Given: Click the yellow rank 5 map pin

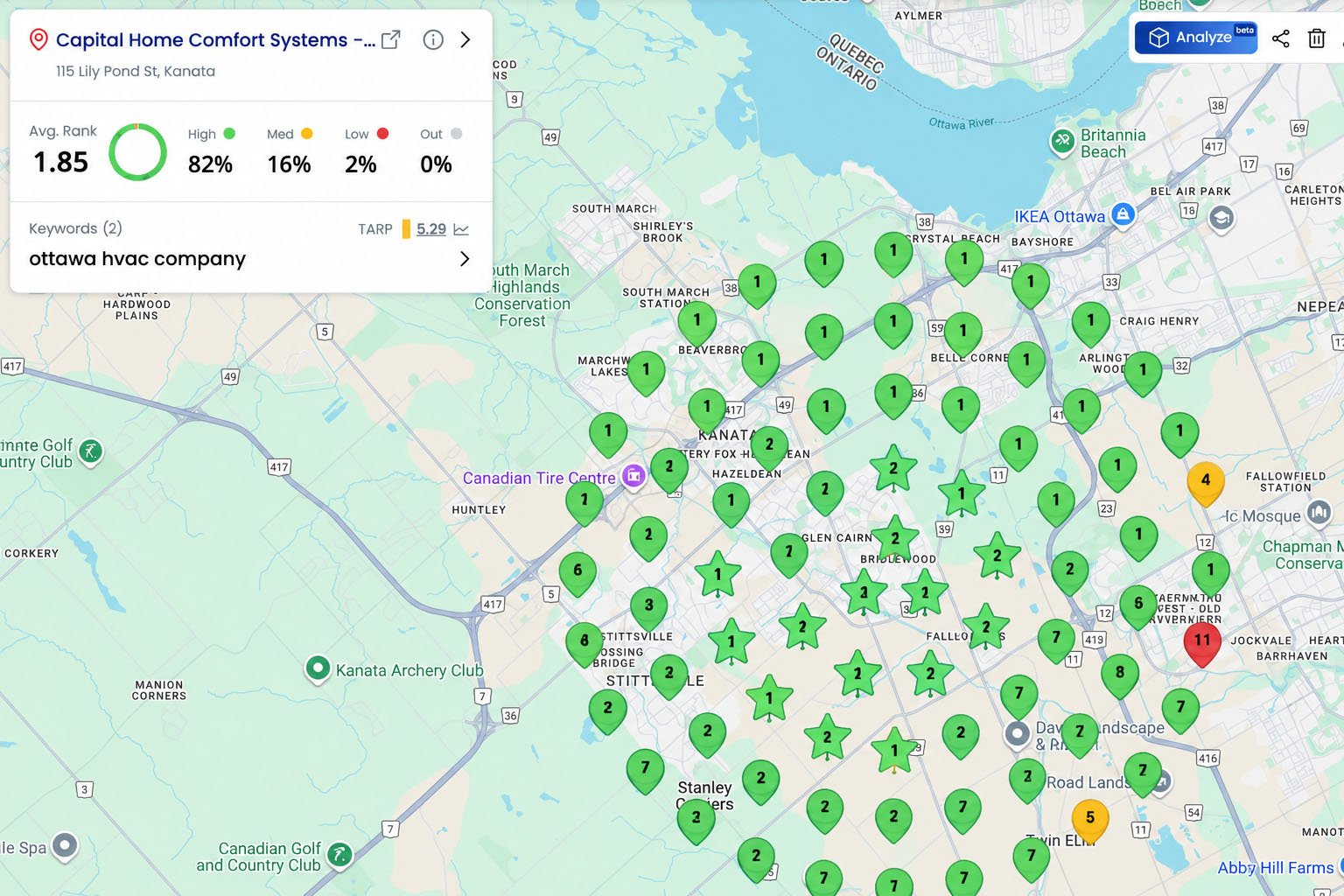Looking at the screenshot, I should point(1090,822).
